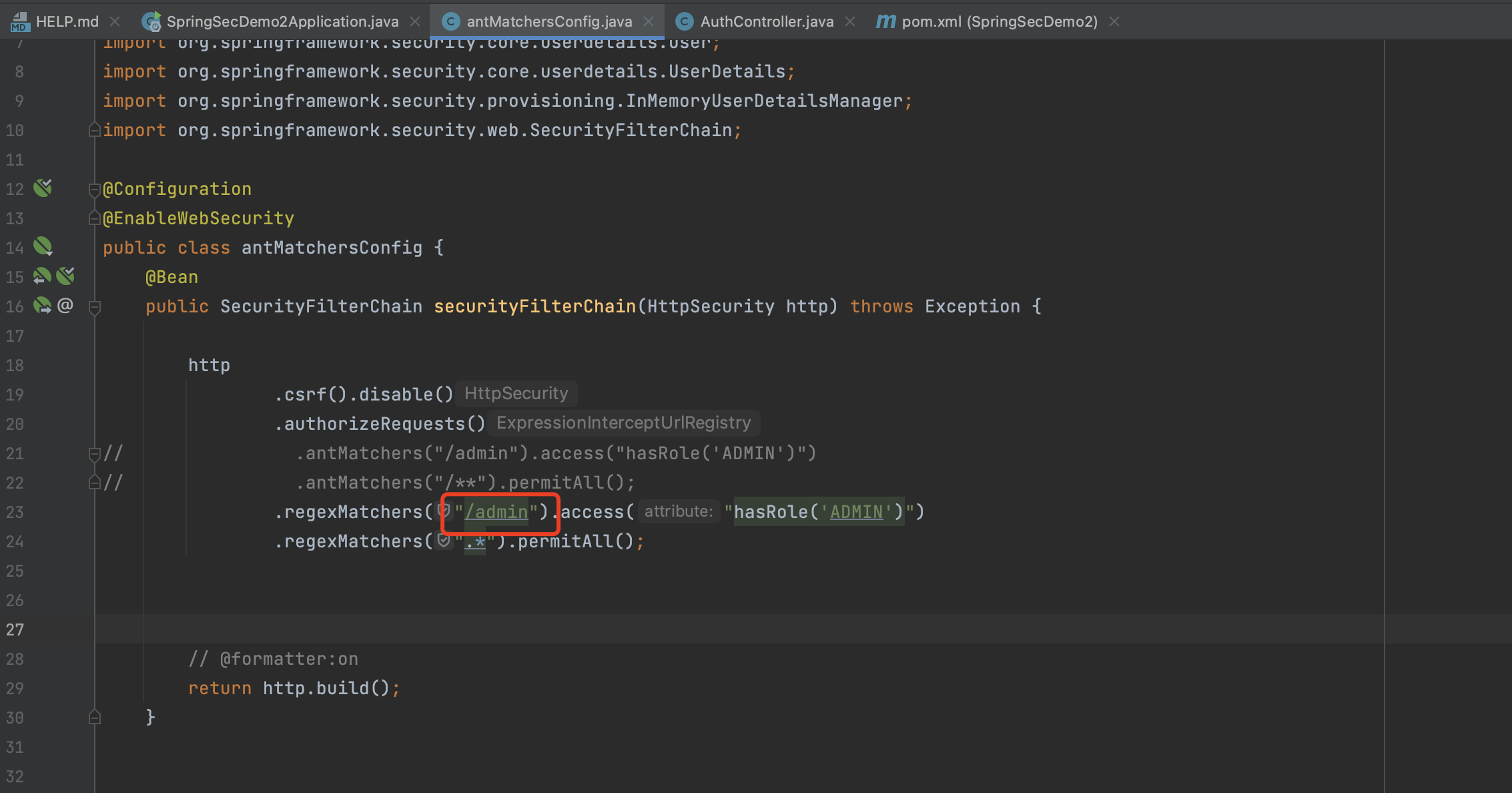Click the regex shield icon before ".*"
The height and width of the screenshot is (793, 1512).
(x=444, y=541)
